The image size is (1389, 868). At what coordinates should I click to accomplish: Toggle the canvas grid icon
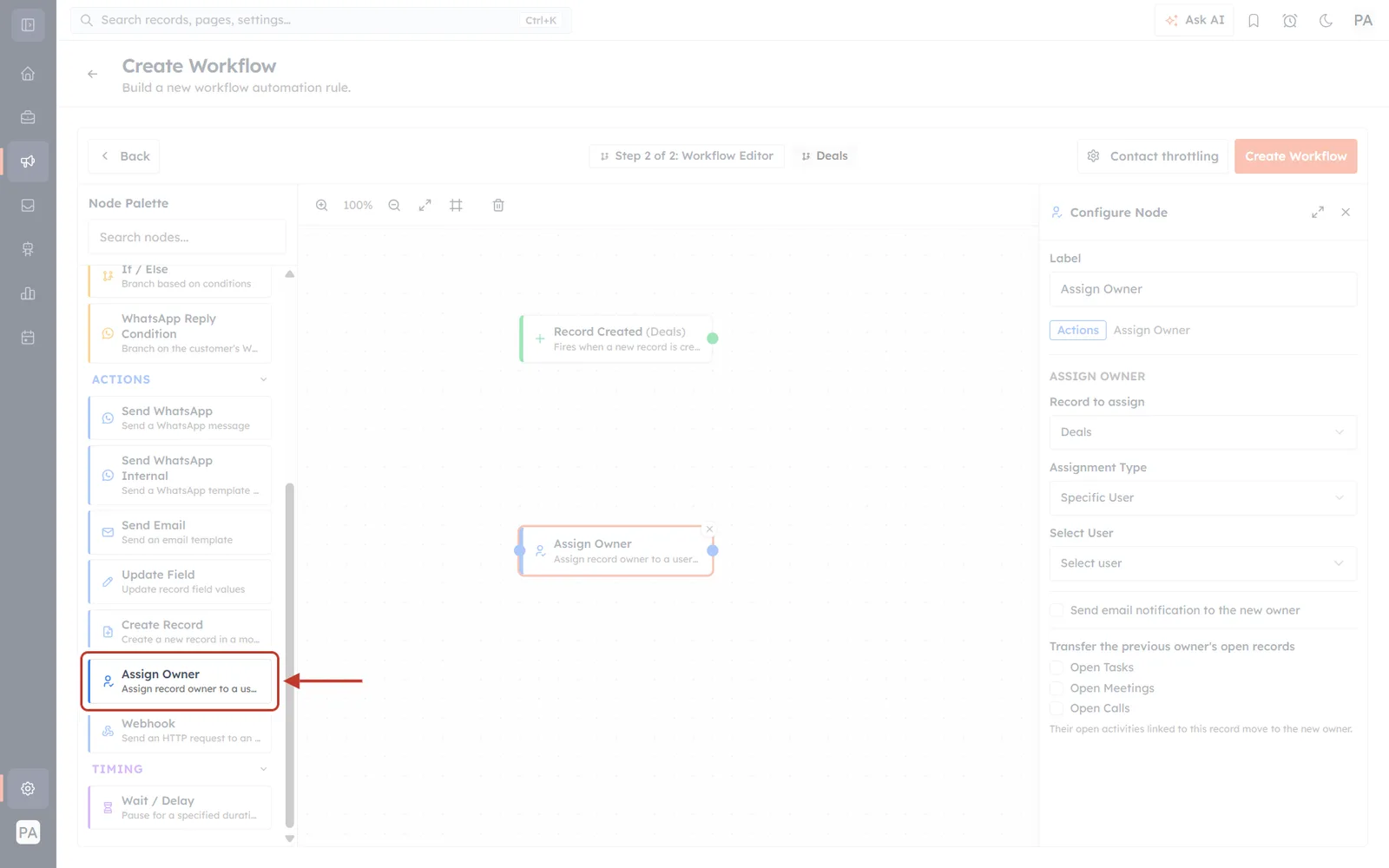456,206
